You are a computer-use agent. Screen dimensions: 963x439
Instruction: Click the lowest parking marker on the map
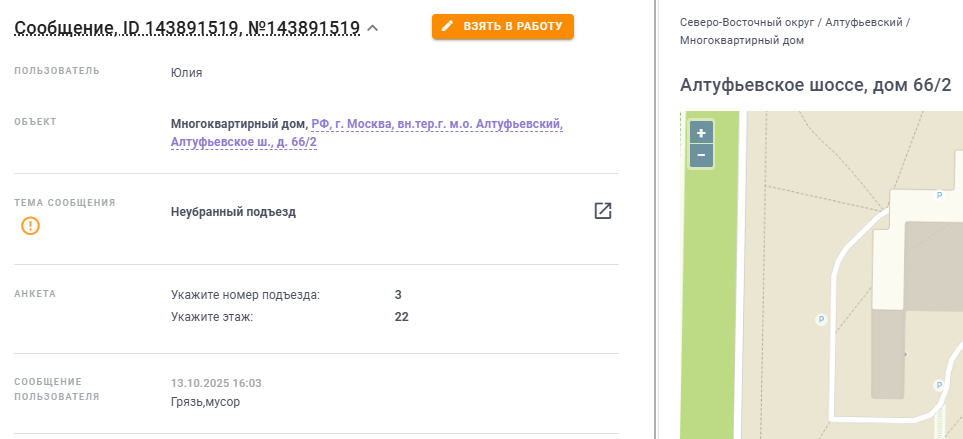pos(939,385)
